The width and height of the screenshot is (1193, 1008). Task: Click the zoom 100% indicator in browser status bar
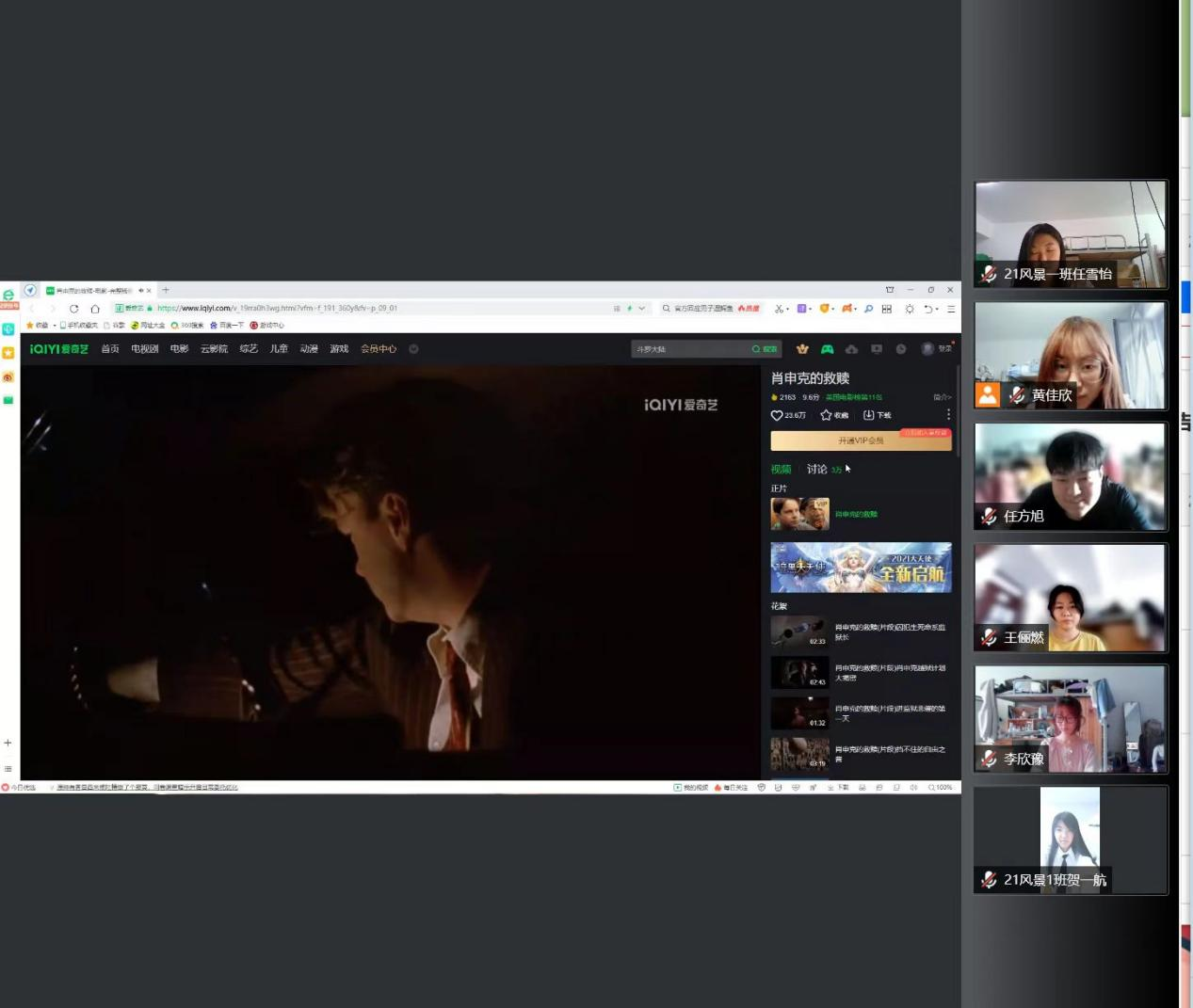pos(941,788)
